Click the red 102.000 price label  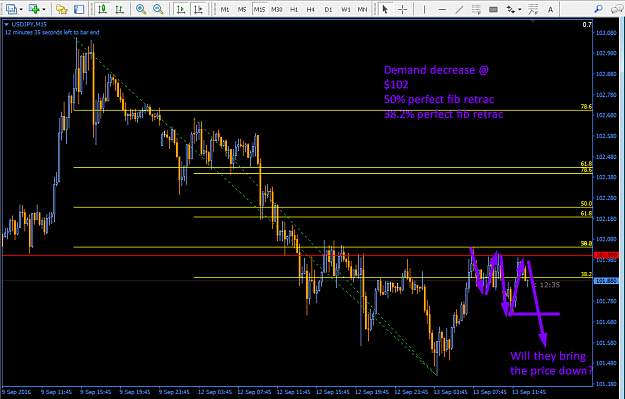tap(606, 256)
